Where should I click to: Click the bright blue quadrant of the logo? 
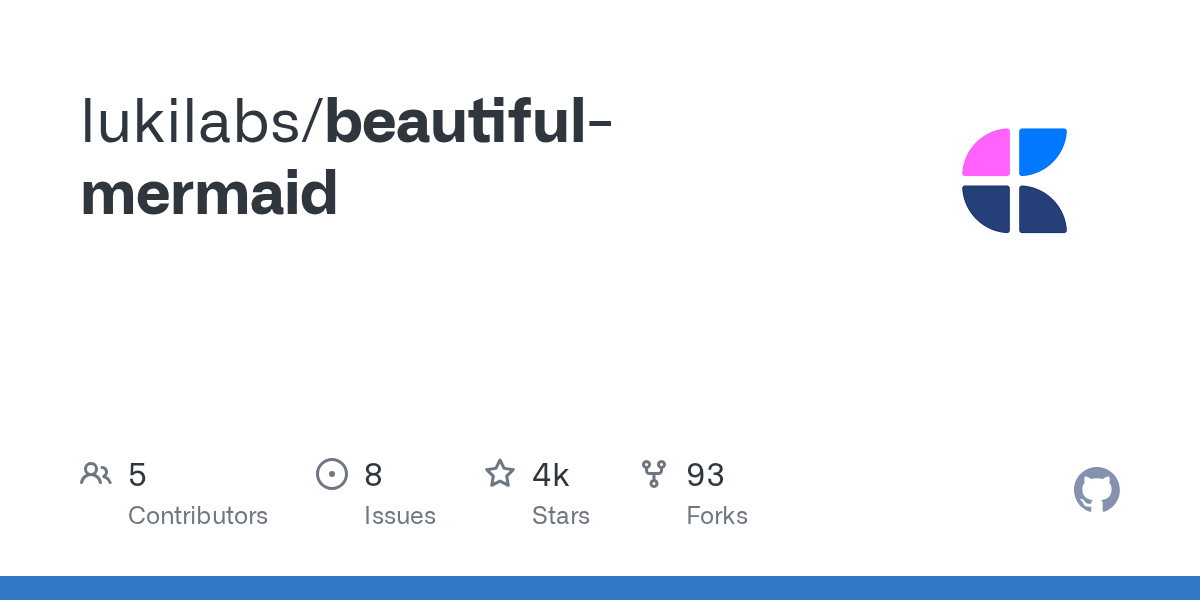(1040, 152)
